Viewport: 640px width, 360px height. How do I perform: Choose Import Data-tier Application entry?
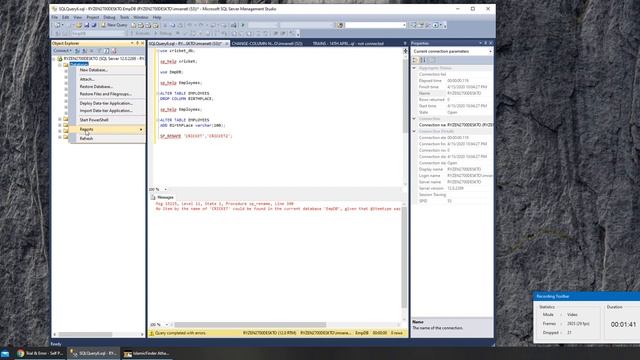[x=107, y=111]
